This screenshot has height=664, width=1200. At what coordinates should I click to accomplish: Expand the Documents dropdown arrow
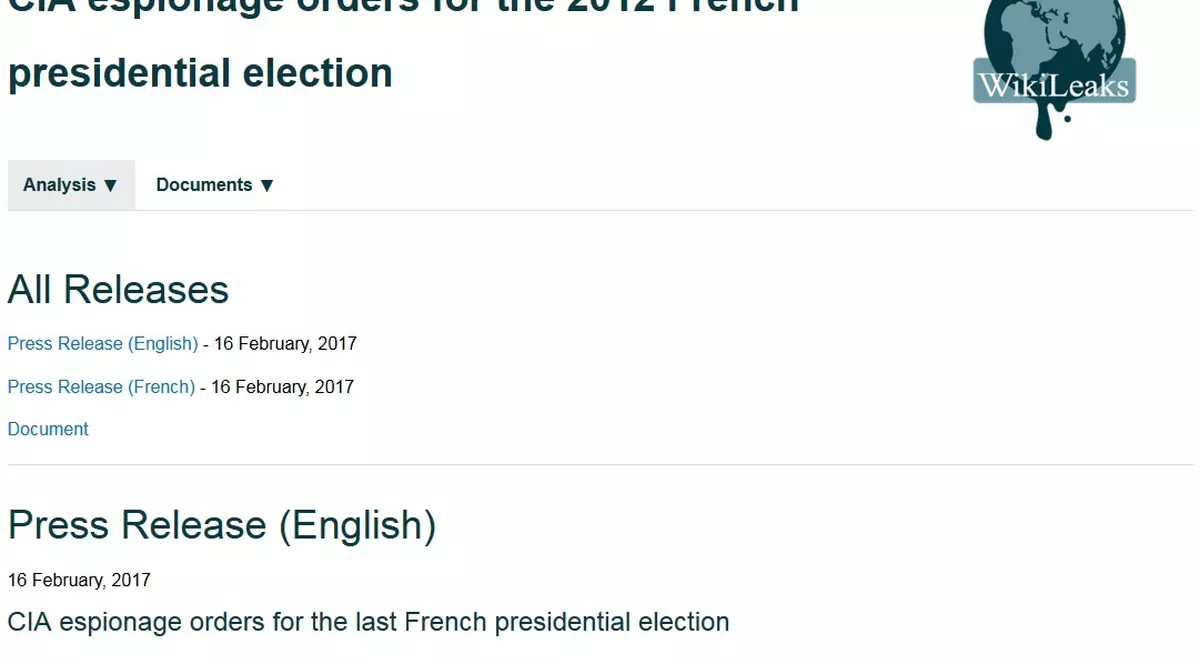click(267, 186)
